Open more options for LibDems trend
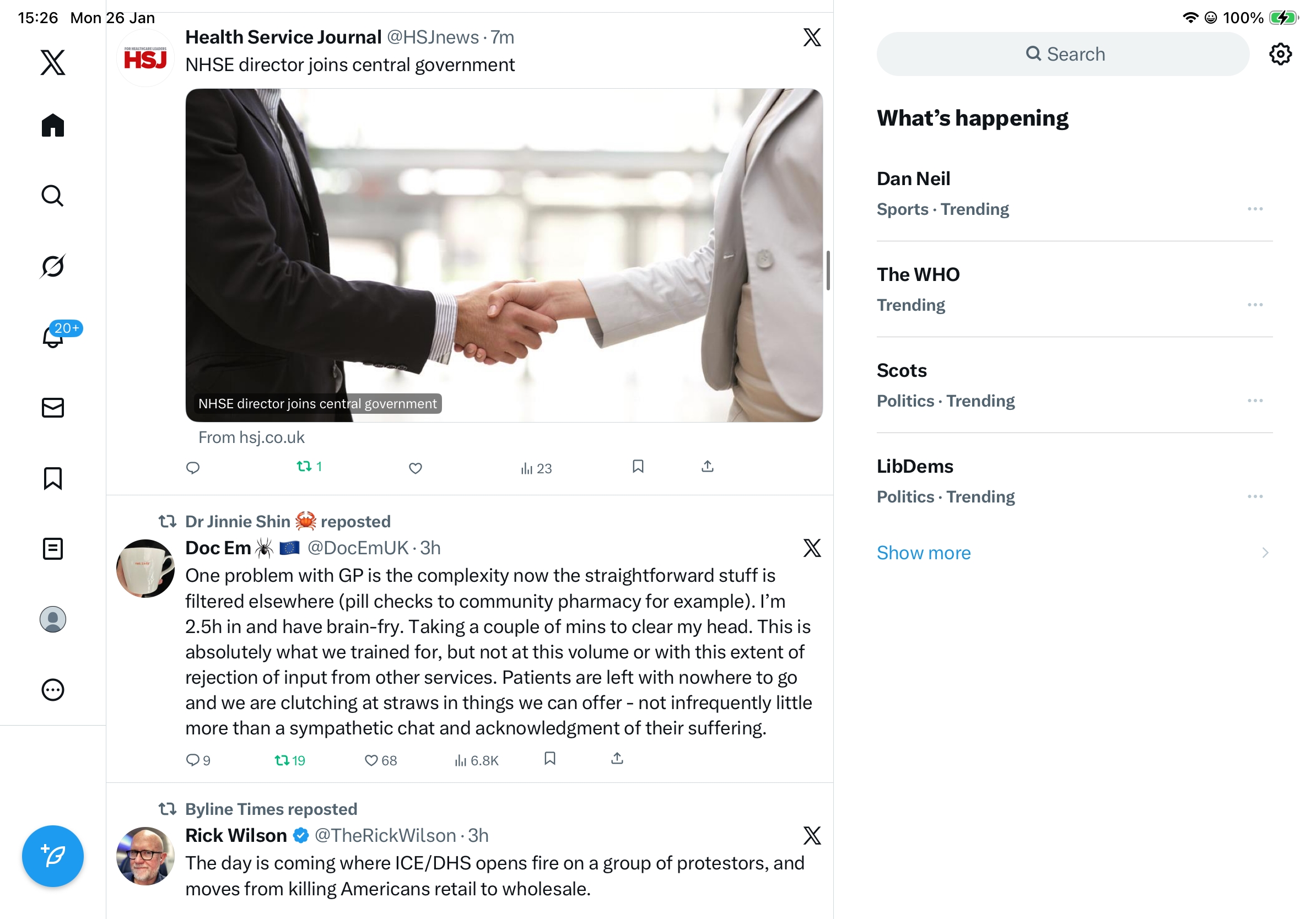The width and height of the screenshot is (1316, 919). click(x=1255, y=497)
